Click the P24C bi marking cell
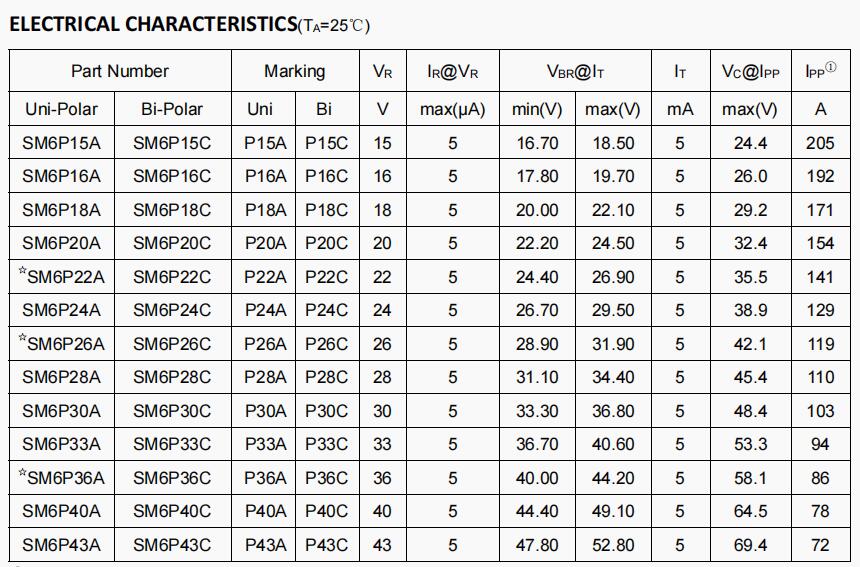The width and height of the screenshot is (860, 567). coord(326,310)
